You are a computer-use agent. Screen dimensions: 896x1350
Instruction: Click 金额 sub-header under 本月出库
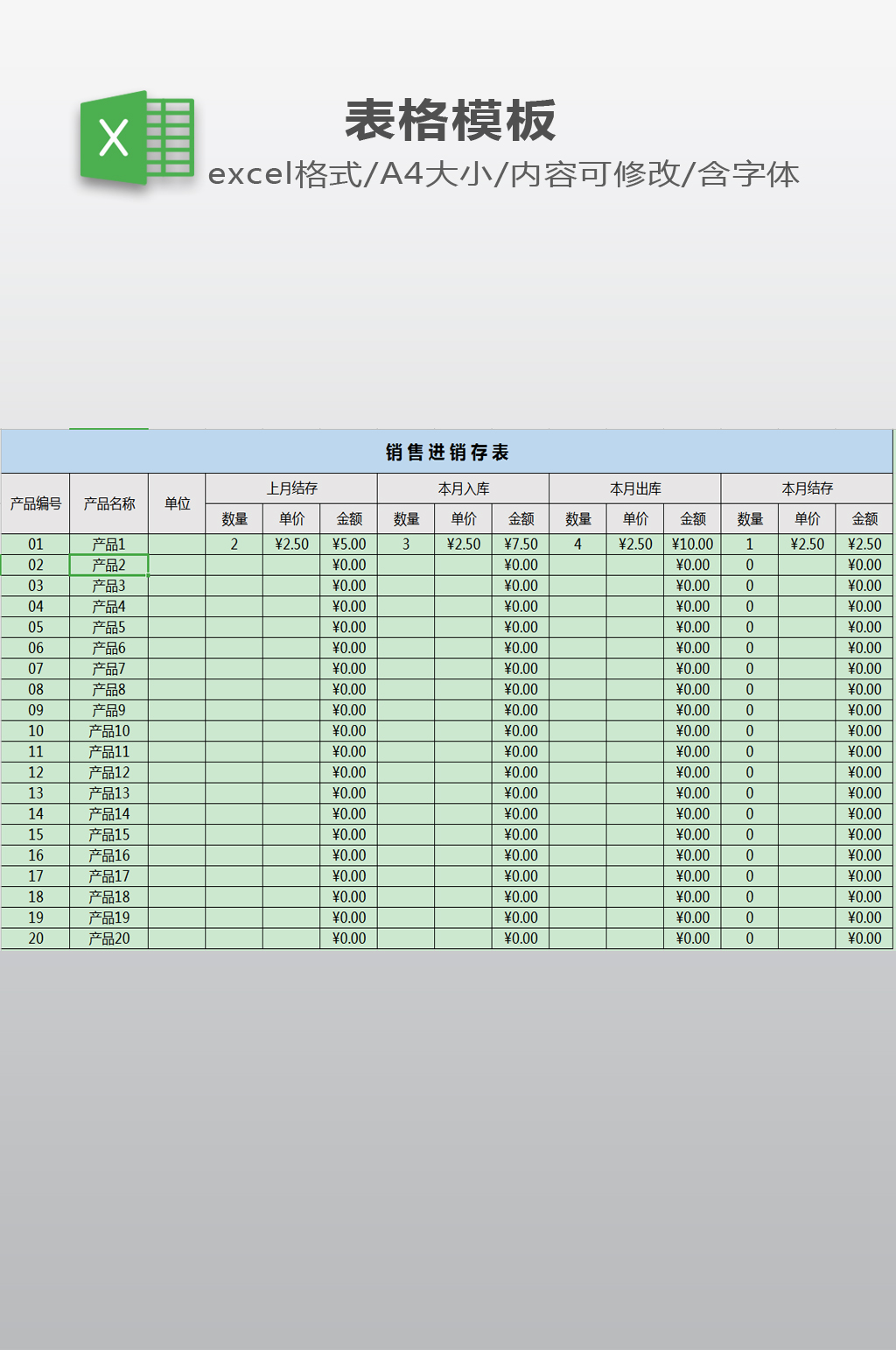[693, 519]
